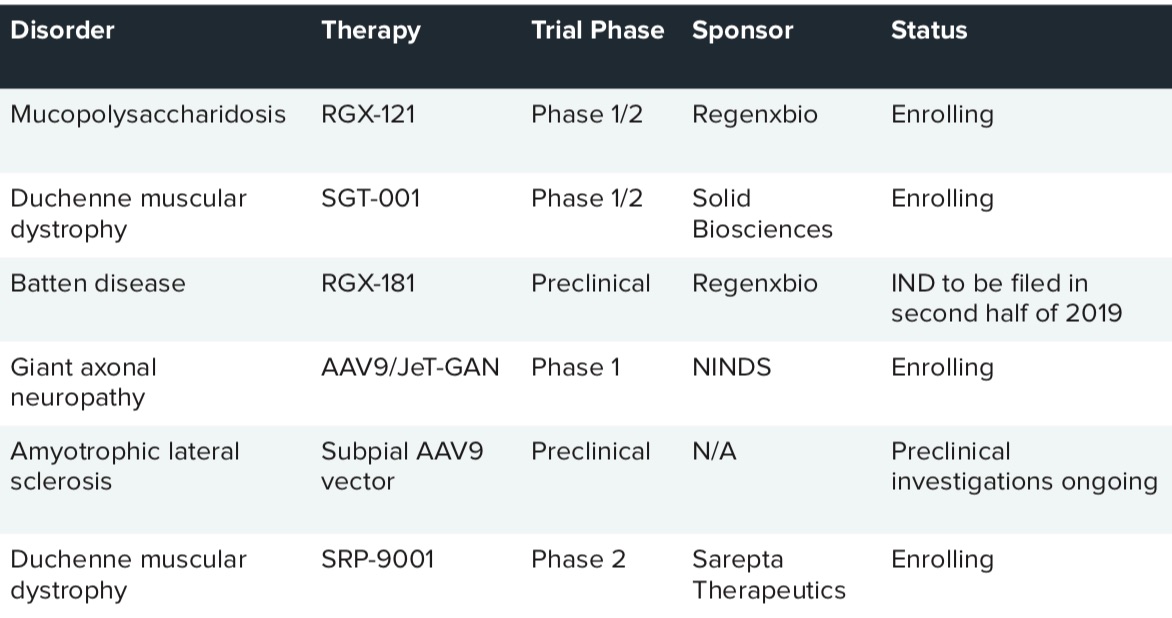Select the RGX-181 therapy cell
1172x618 pixels.
368,283
